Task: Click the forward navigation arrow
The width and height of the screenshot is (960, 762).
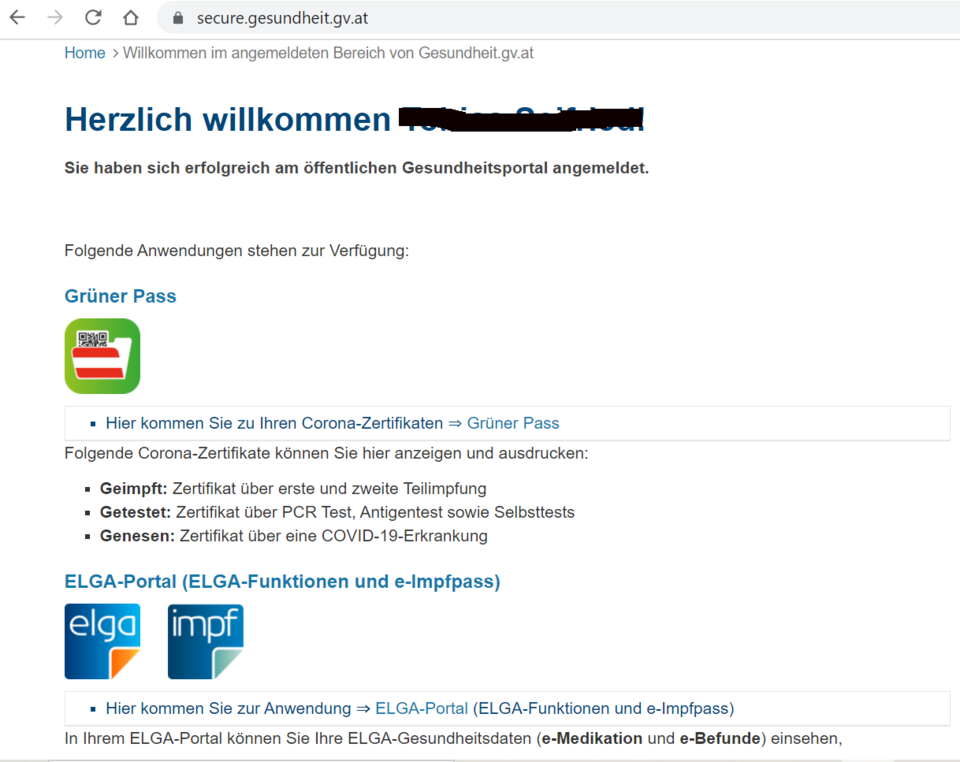Action: tap(54, 17)
